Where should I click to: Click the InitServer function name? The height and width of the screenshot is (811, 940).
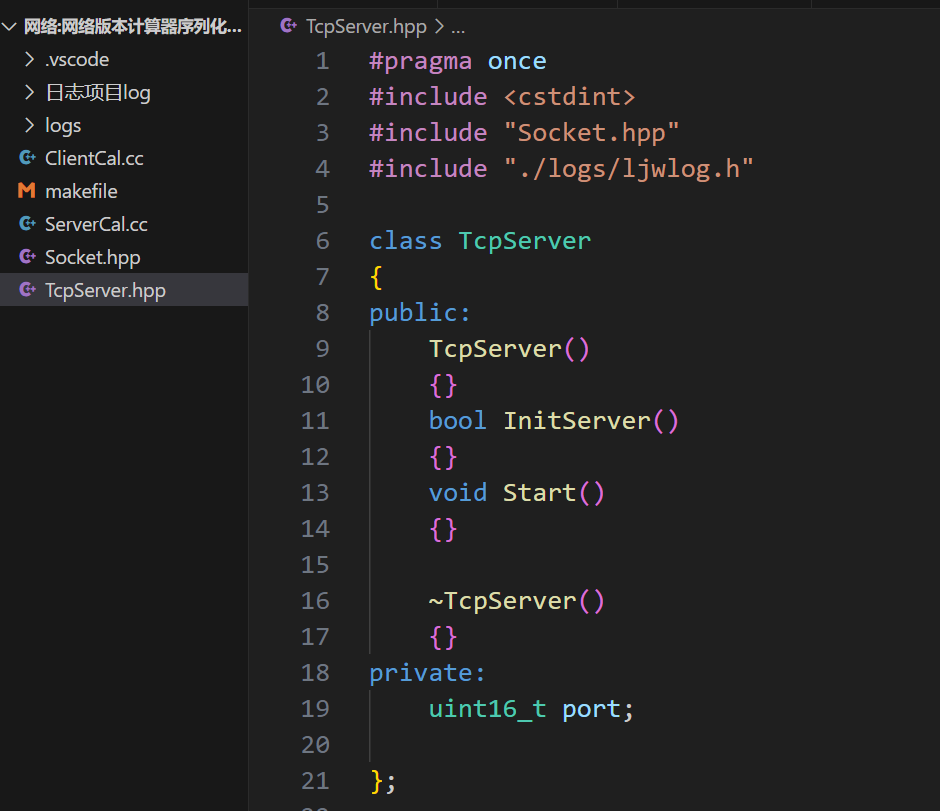(x=577, y=421)
